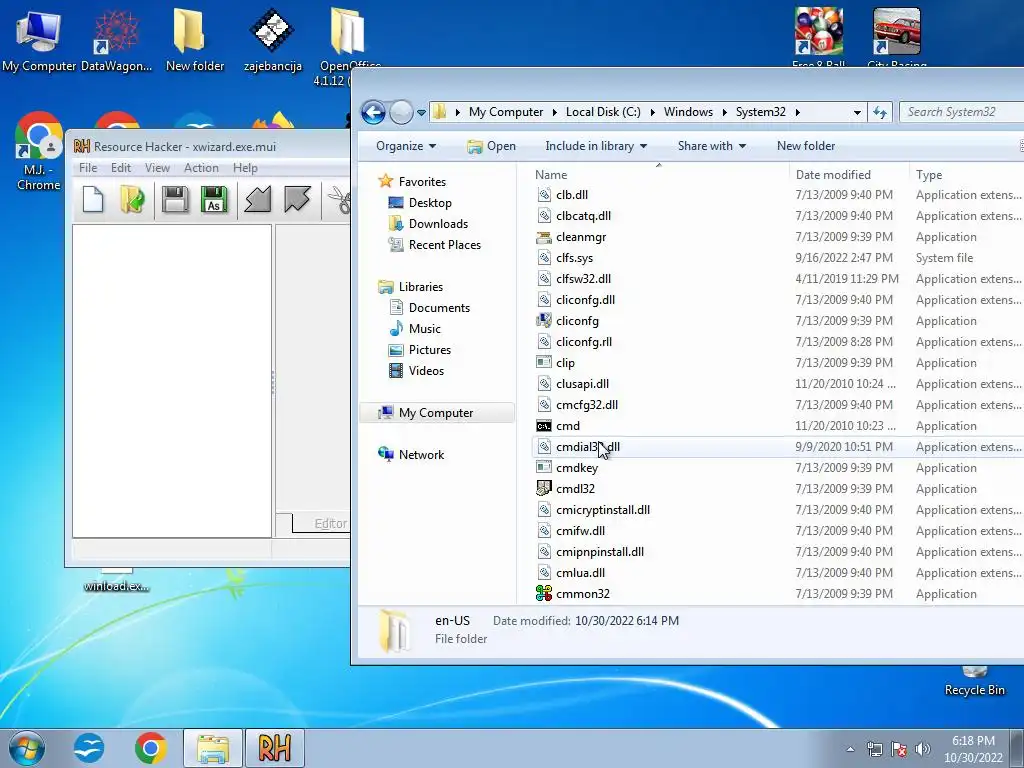Viewport: 1024px width, 768px height.
Task: Click New file icon in Resource Hacker
Action: pos(93,199)
